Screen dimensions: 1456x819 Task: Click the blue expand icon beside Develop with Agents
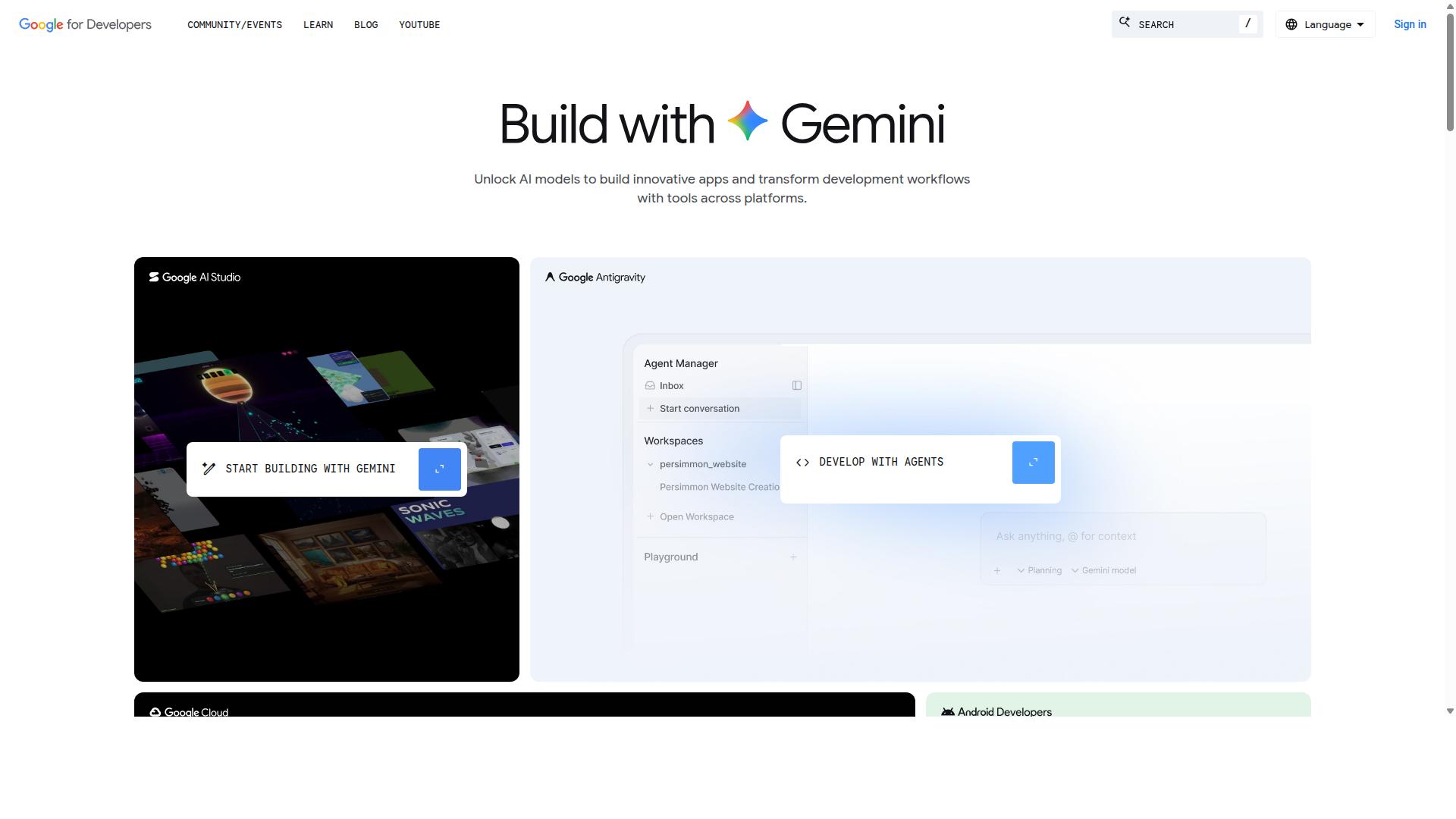coord(1034,463)
